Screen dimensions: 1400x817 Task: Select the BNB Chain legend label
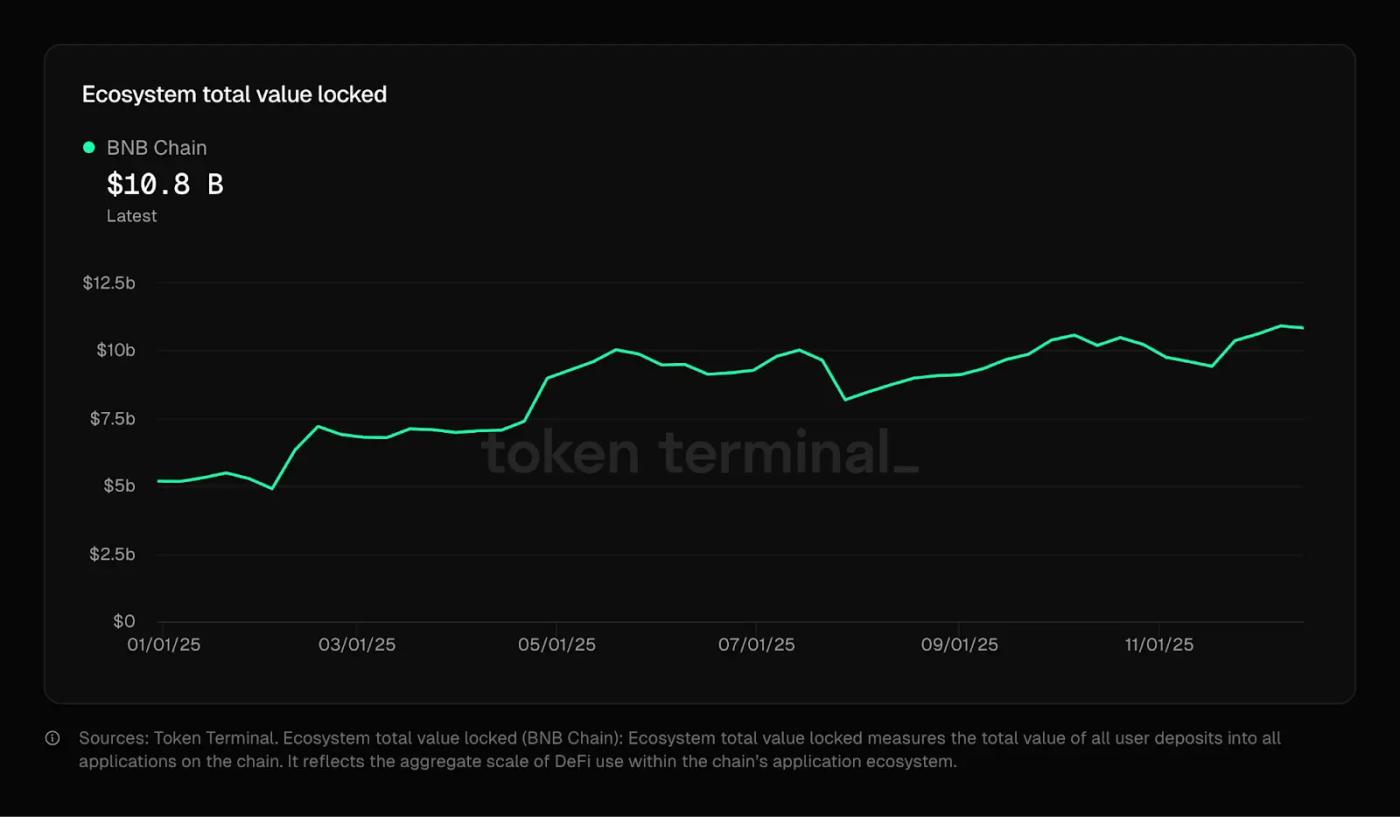[156, 148]
